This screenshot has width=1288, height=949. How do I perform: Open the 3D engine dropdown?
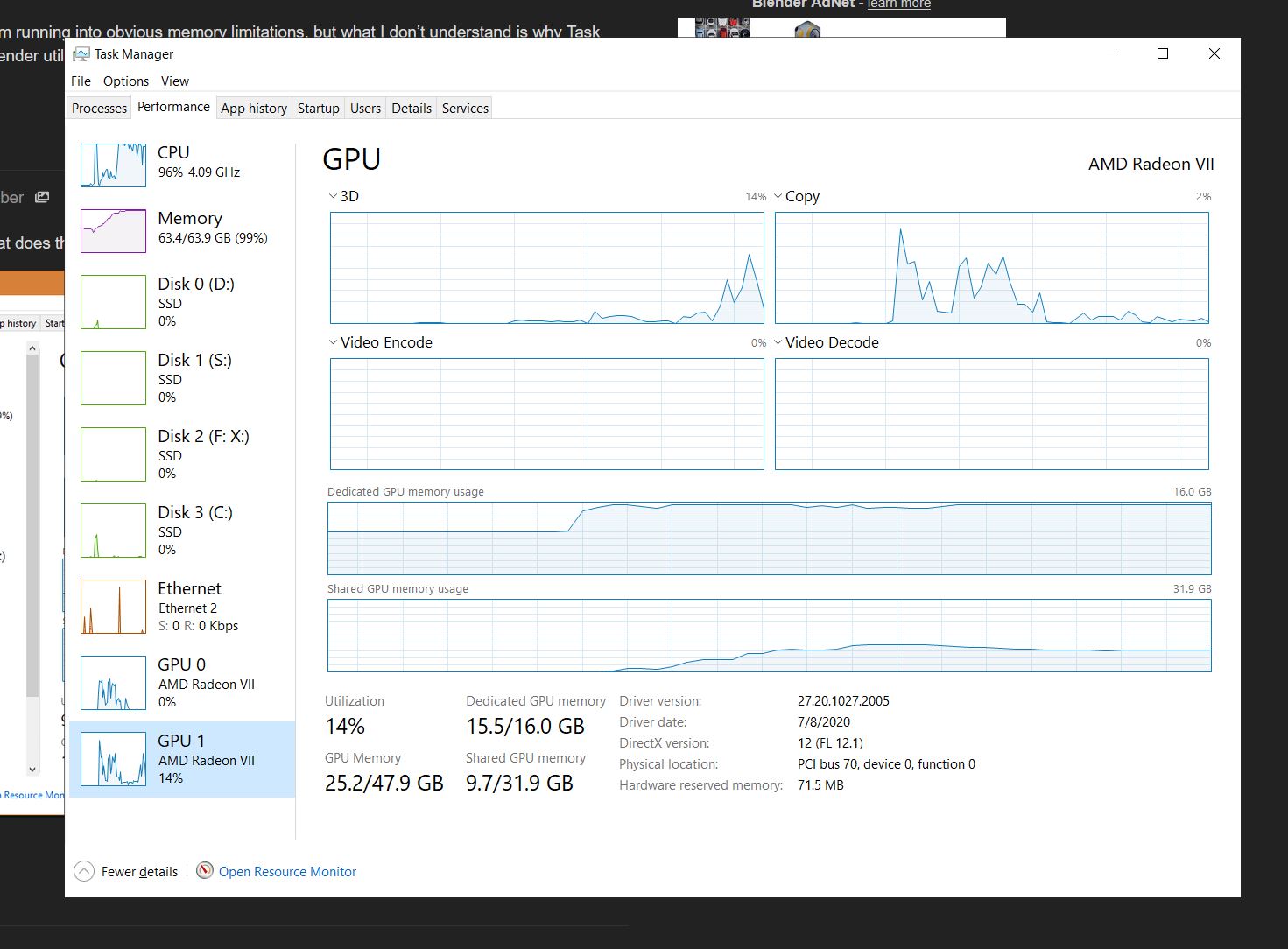click(x=334, y=196)
